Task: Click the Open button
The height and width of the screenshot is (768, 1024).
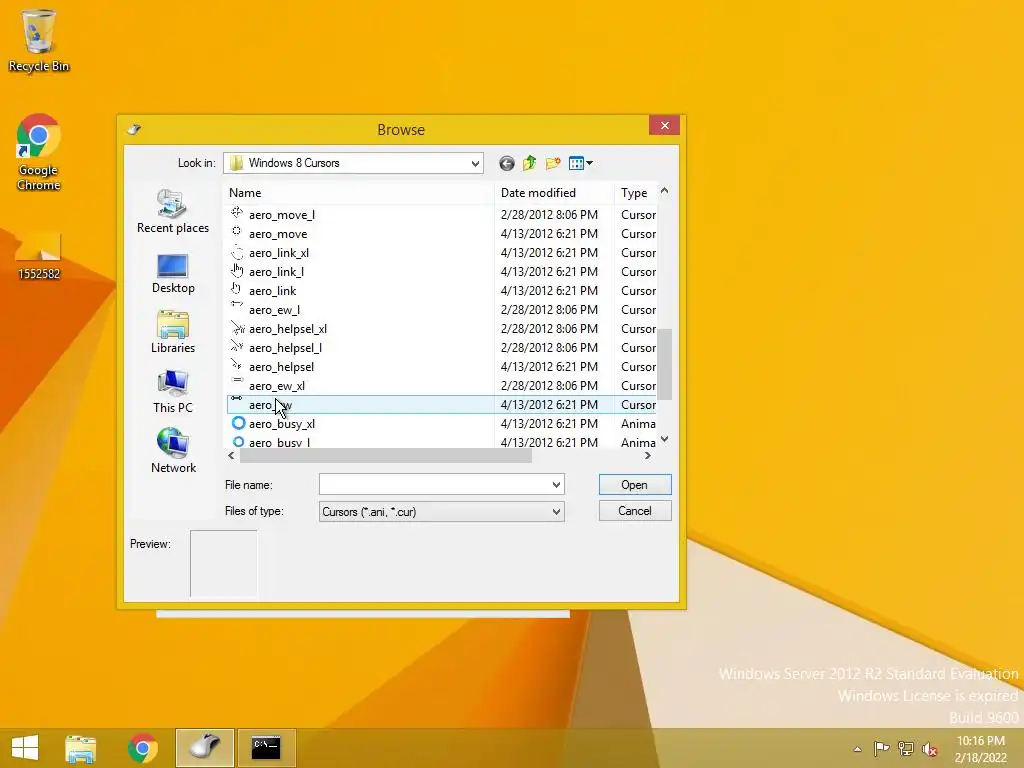Action: tap(635, 485)
